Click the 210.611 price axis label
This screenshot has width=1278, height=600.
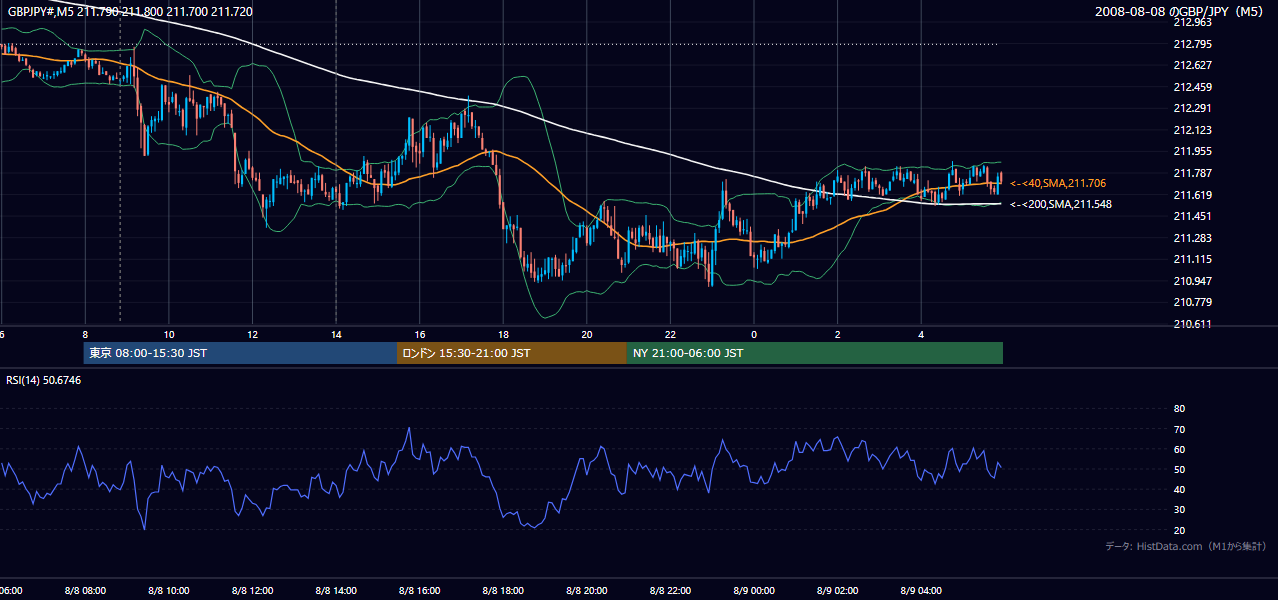1192,324
